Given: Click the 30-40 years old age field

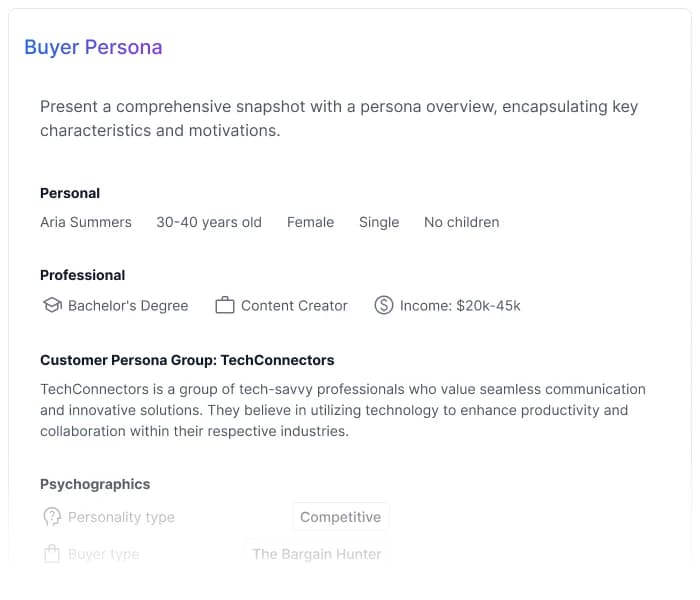Looking at the screenshot, I should pos(209,222).
